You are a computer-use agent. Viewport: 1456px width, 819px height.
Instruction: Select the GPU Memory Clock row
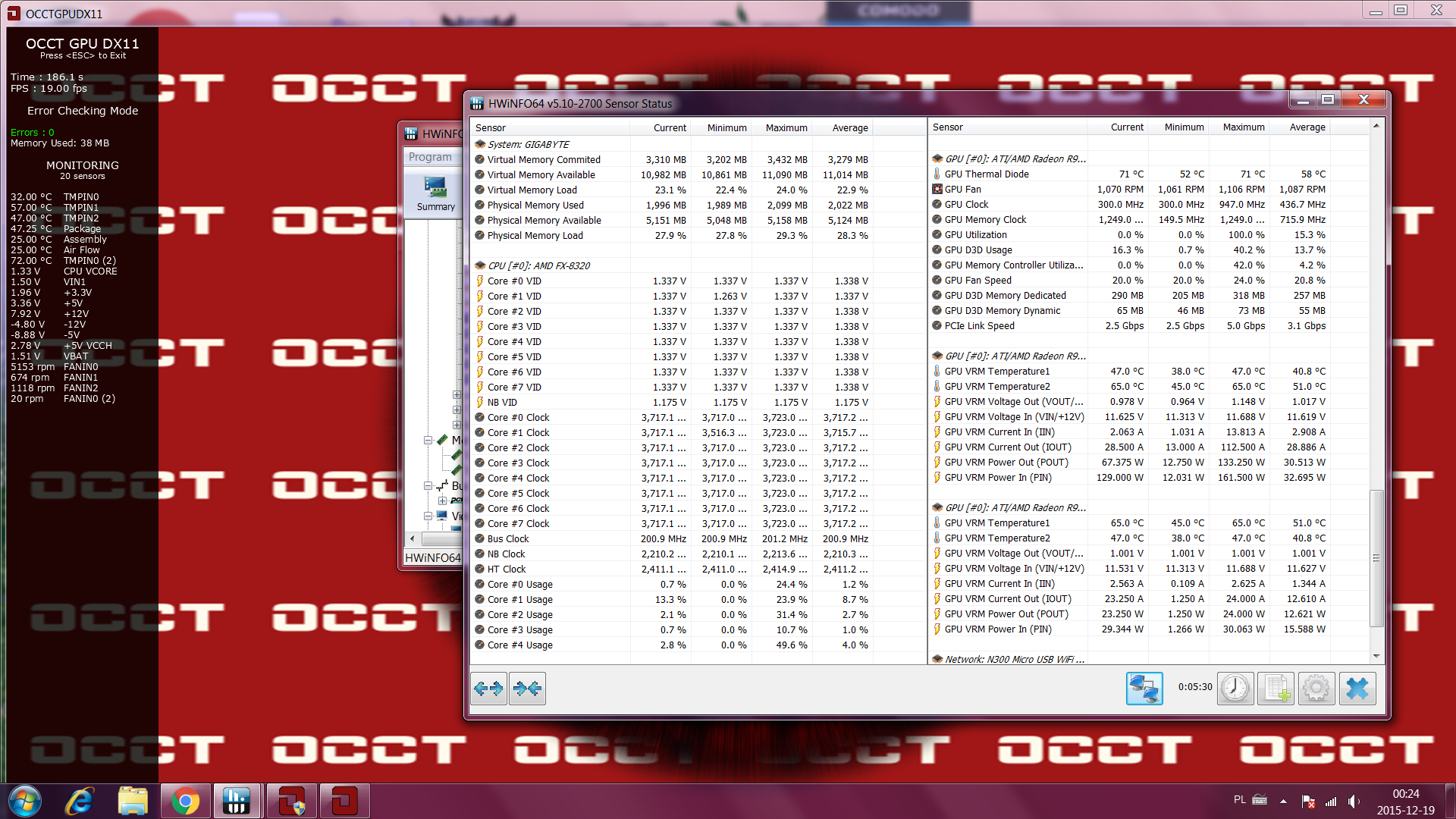pos(1130,220)
